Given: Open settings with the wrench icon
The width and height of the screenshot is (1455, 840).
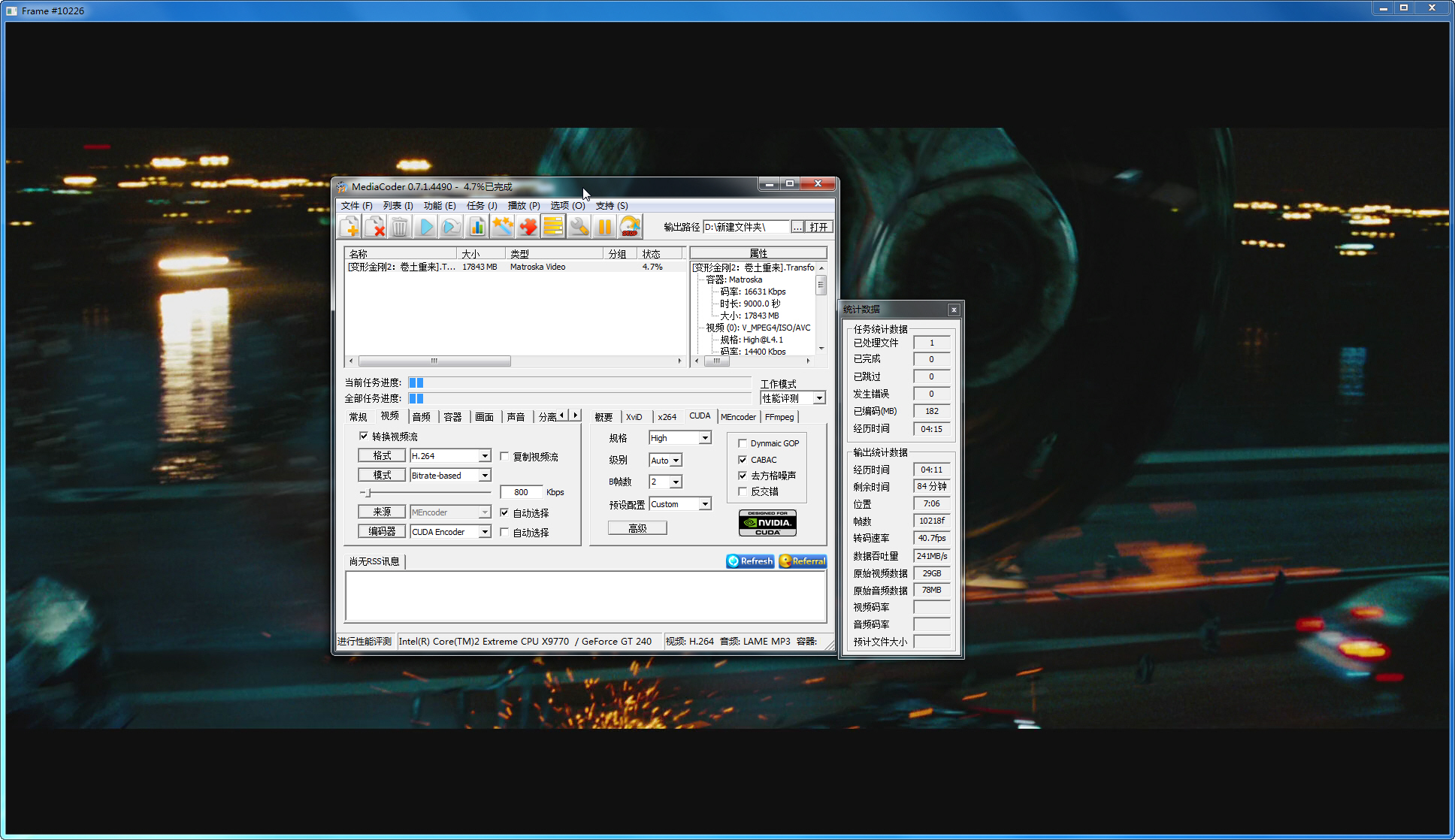Looking at the screenshot, I should click(579, 226).
